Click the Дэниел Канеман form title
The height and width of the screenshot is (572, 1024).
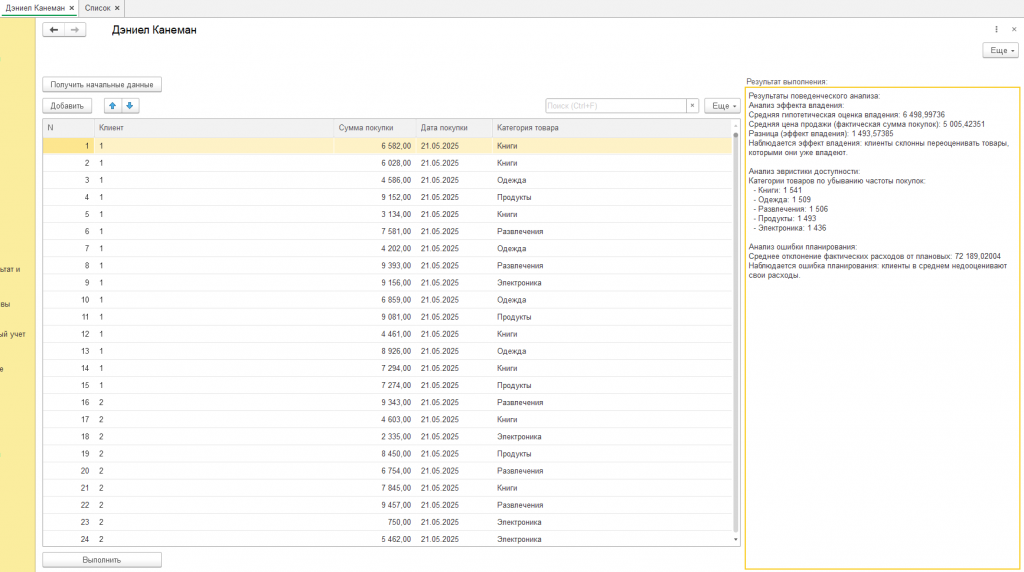154,30
